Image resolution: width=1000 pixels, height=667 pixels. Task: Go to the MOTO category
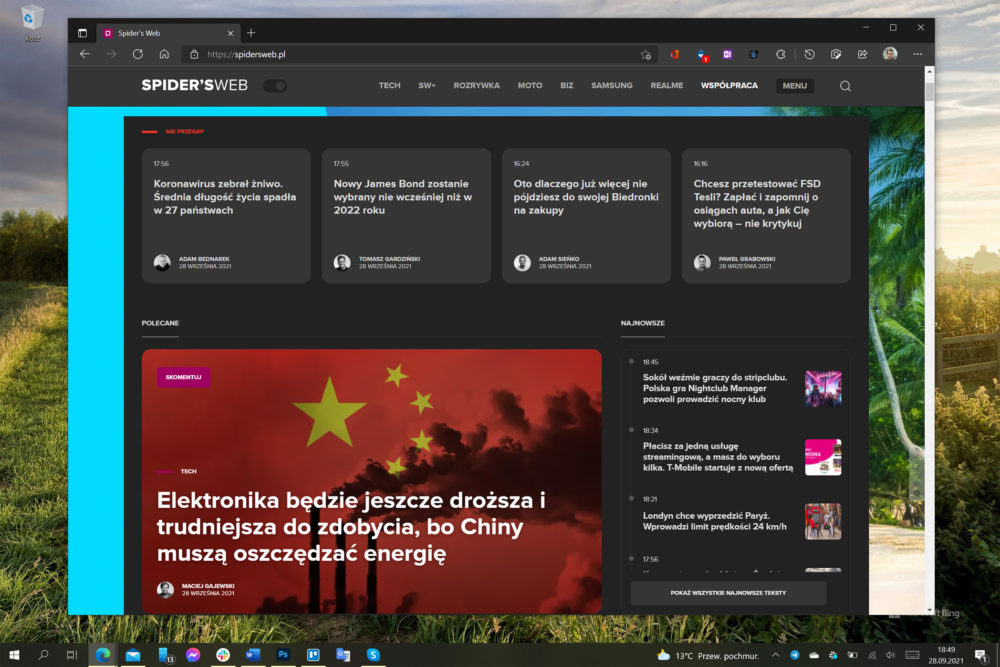pyautogui.click(x=530, y=85)
